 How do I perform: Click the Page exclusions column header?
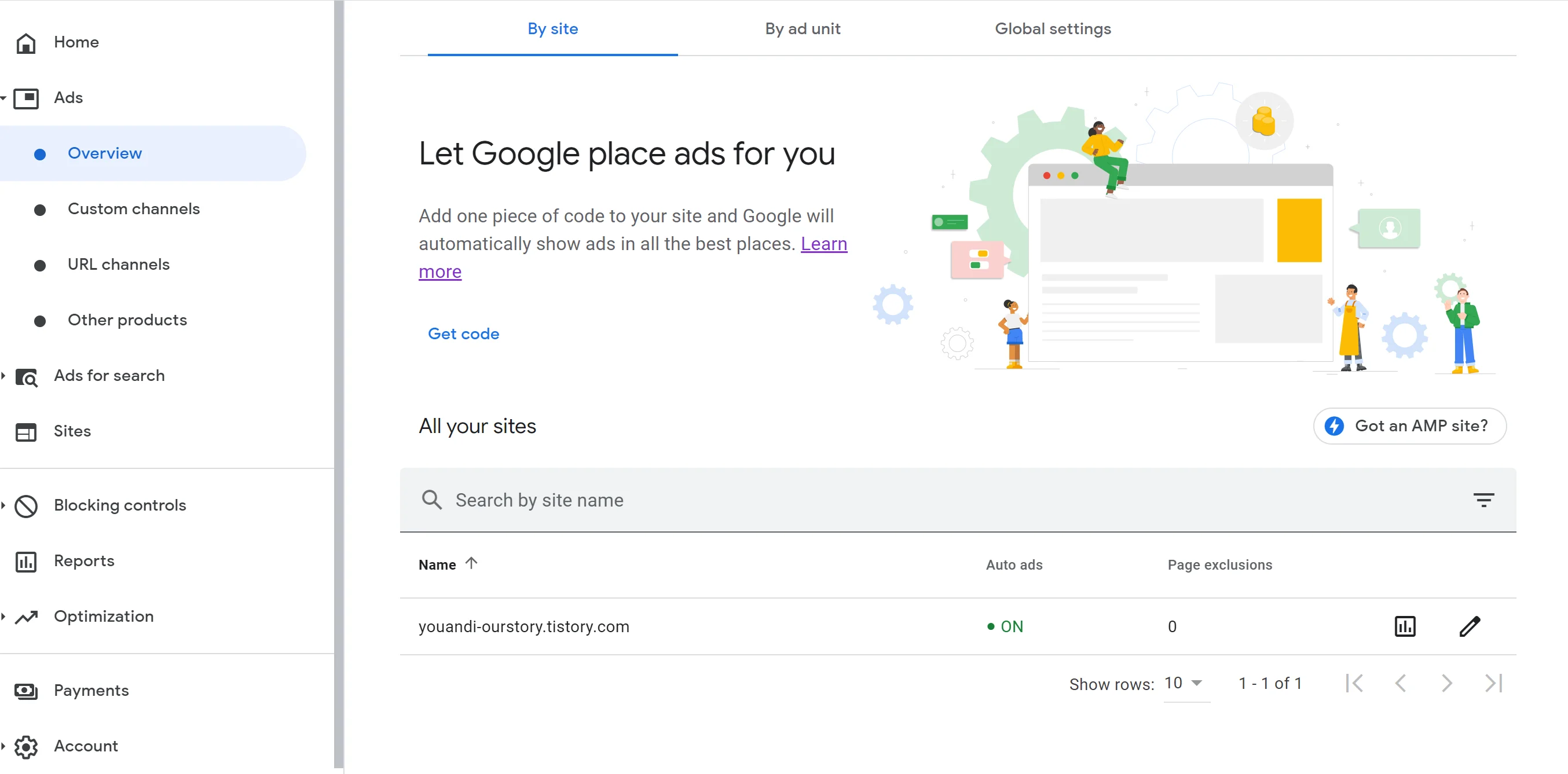1219,564
